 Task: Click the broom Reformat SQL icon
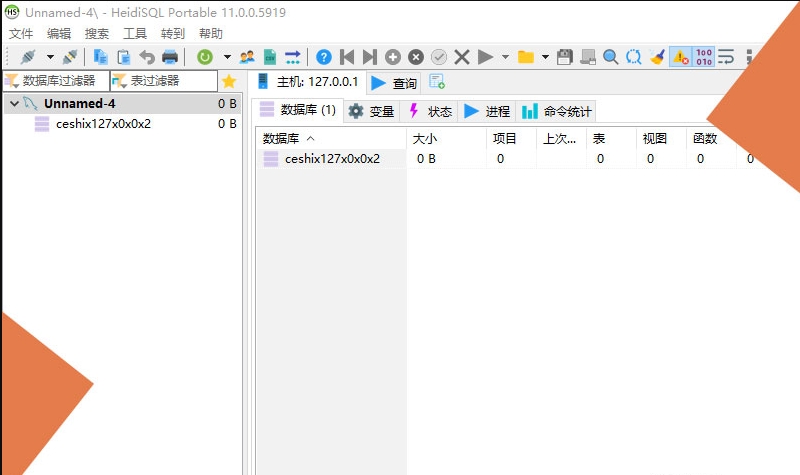[x=657, y=57]
